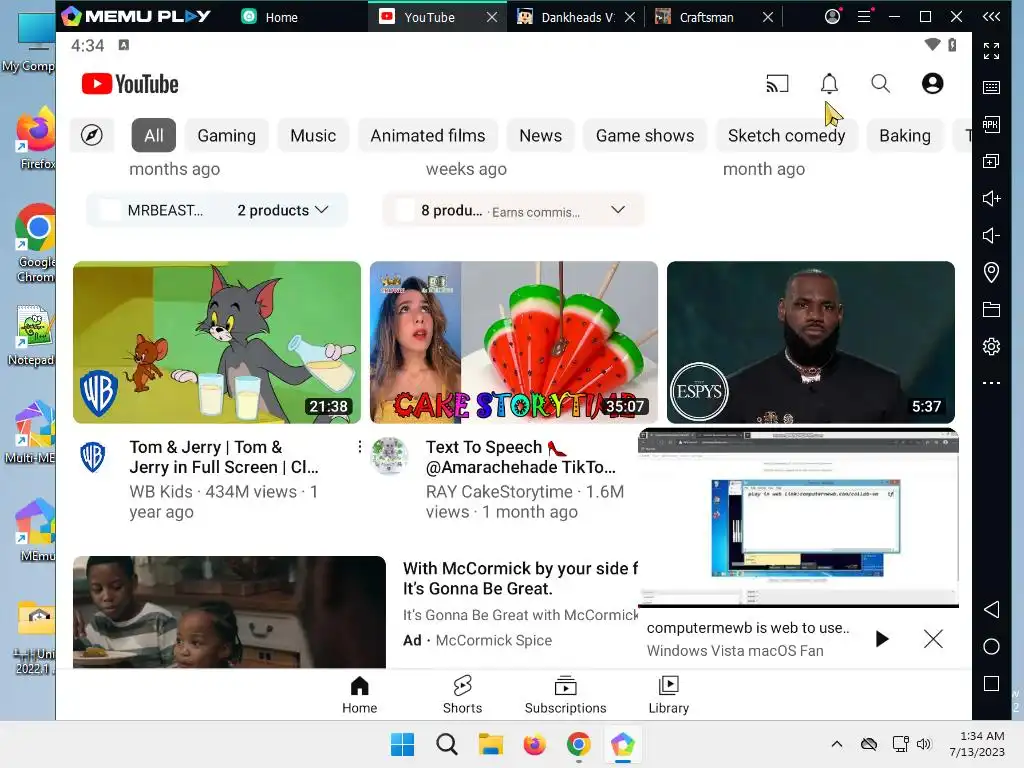This screenshot has width=1024, height=768.
Task: Open the Subscriptions bottom tab
Action: tap(566, 695)
